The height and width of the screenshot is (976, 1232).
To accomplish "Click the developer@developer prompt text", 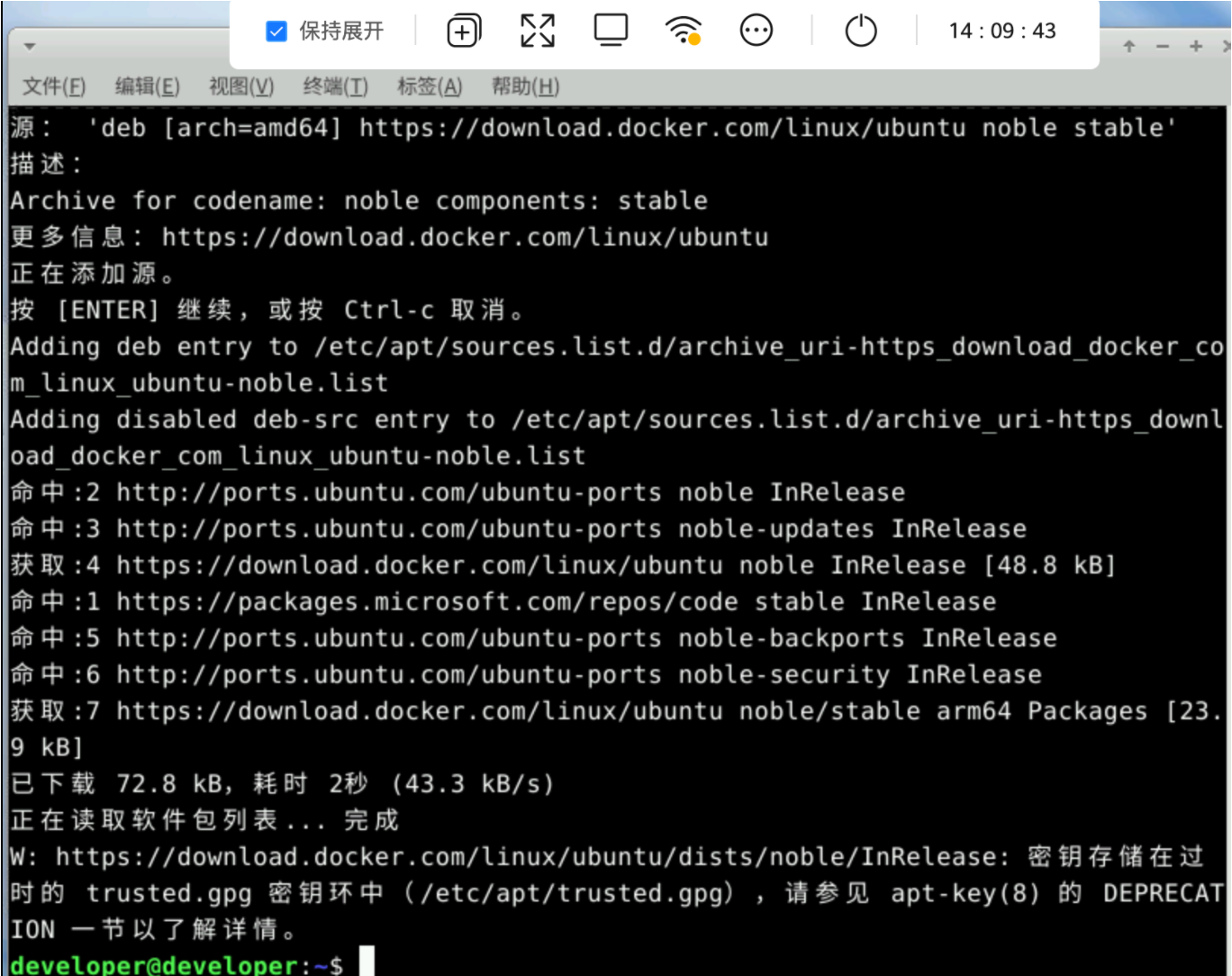I will coord(154,966).
